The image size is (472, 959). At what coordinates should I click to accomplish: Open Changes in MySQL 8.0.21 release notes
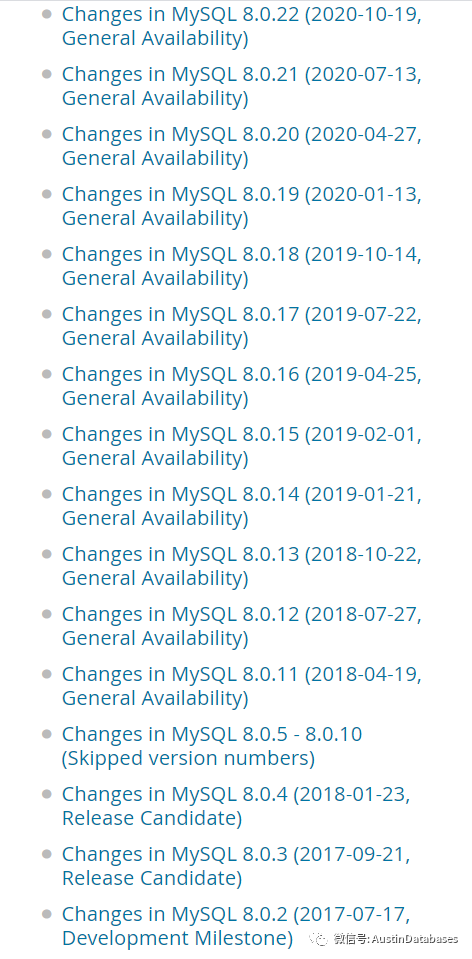(x=242, y=86)
